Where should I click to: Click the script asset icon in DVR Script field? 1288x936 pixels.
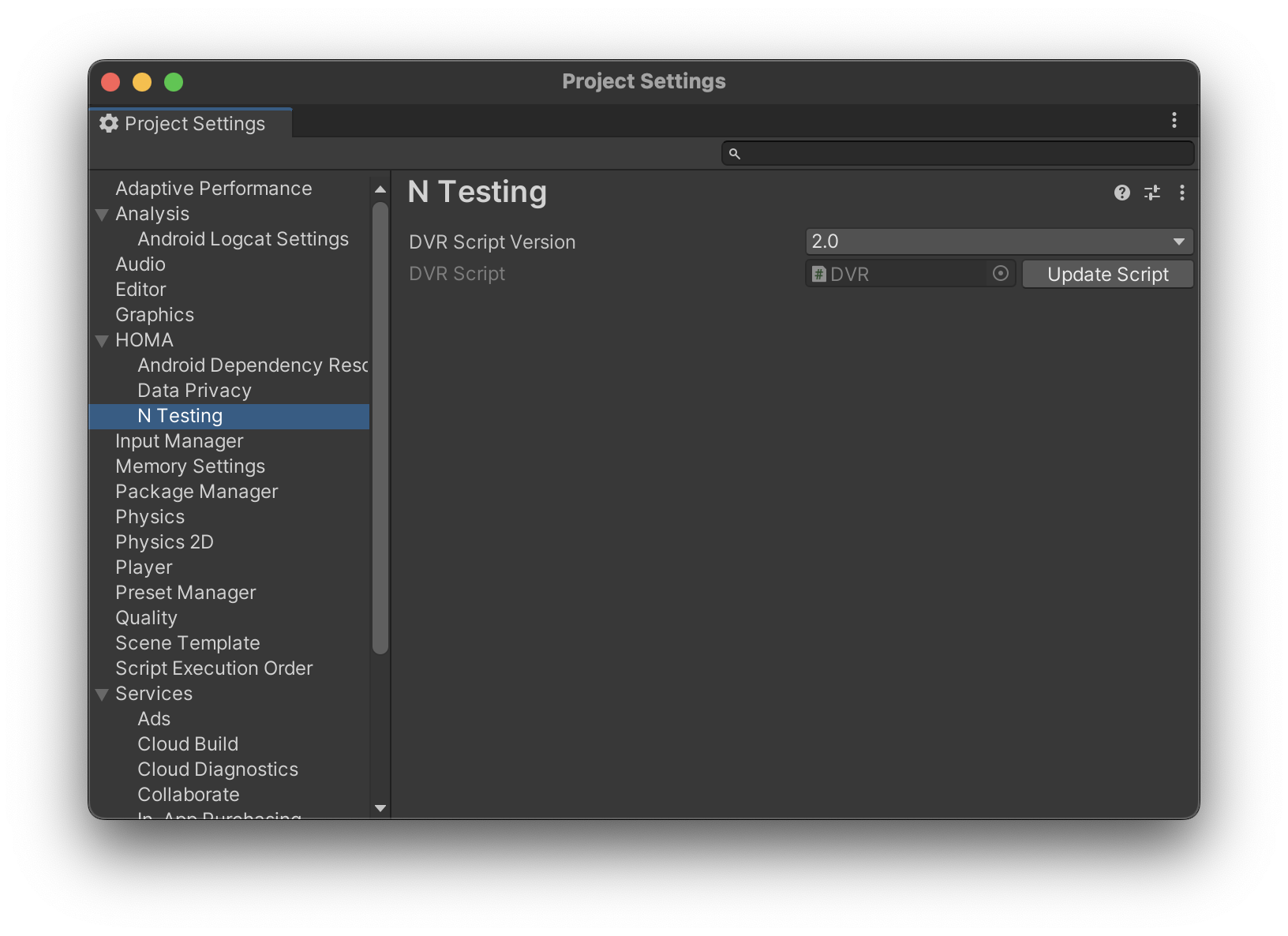click(818, 273)
